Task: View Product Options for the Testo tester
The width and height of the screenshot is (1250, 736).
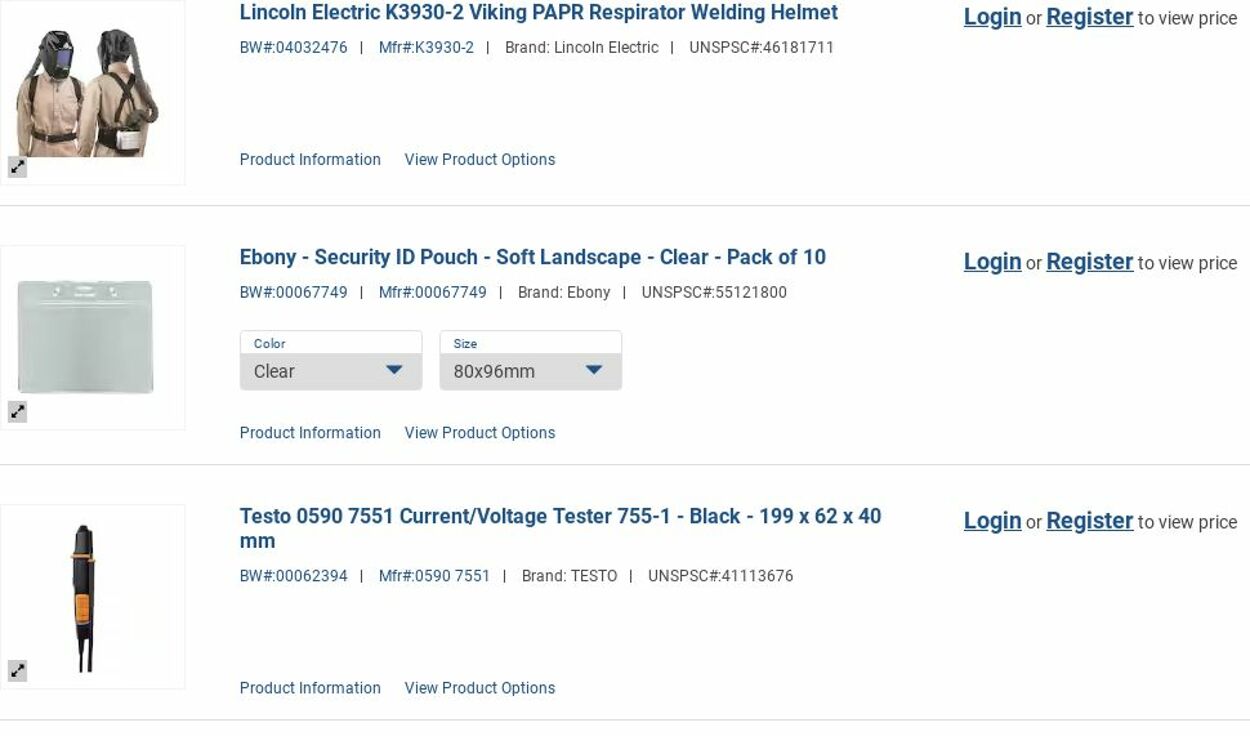Action: tap(479, 688)
